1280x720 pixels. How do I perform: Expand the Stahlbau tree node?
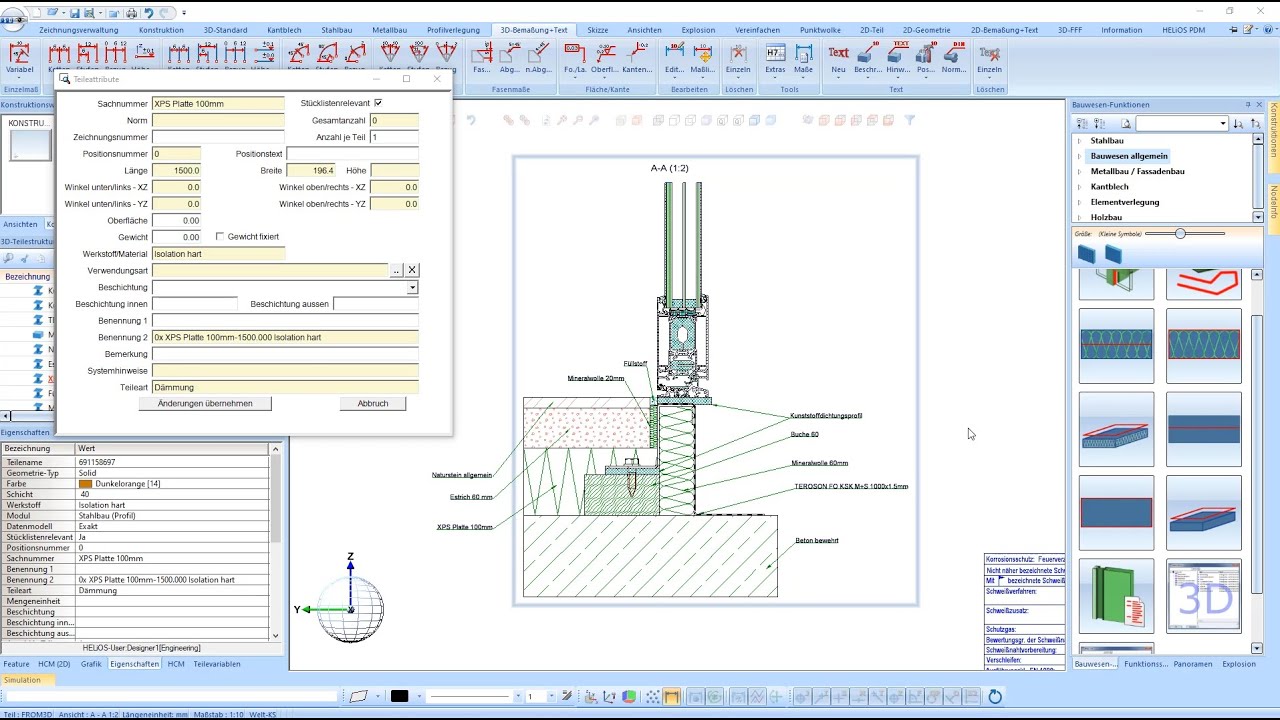(x=1079, y=141)
